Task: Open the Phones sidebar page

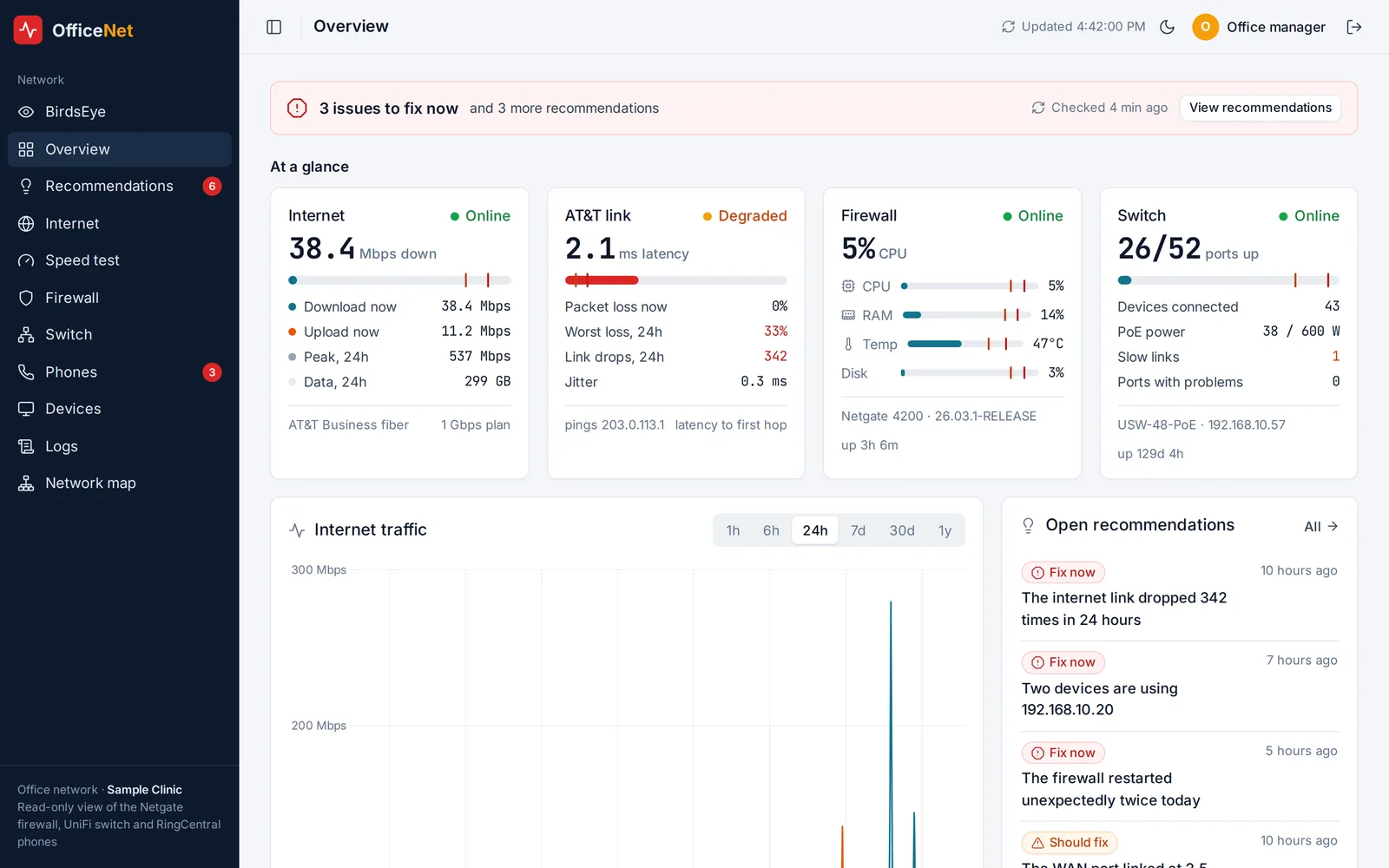Action: click(120, 372)
